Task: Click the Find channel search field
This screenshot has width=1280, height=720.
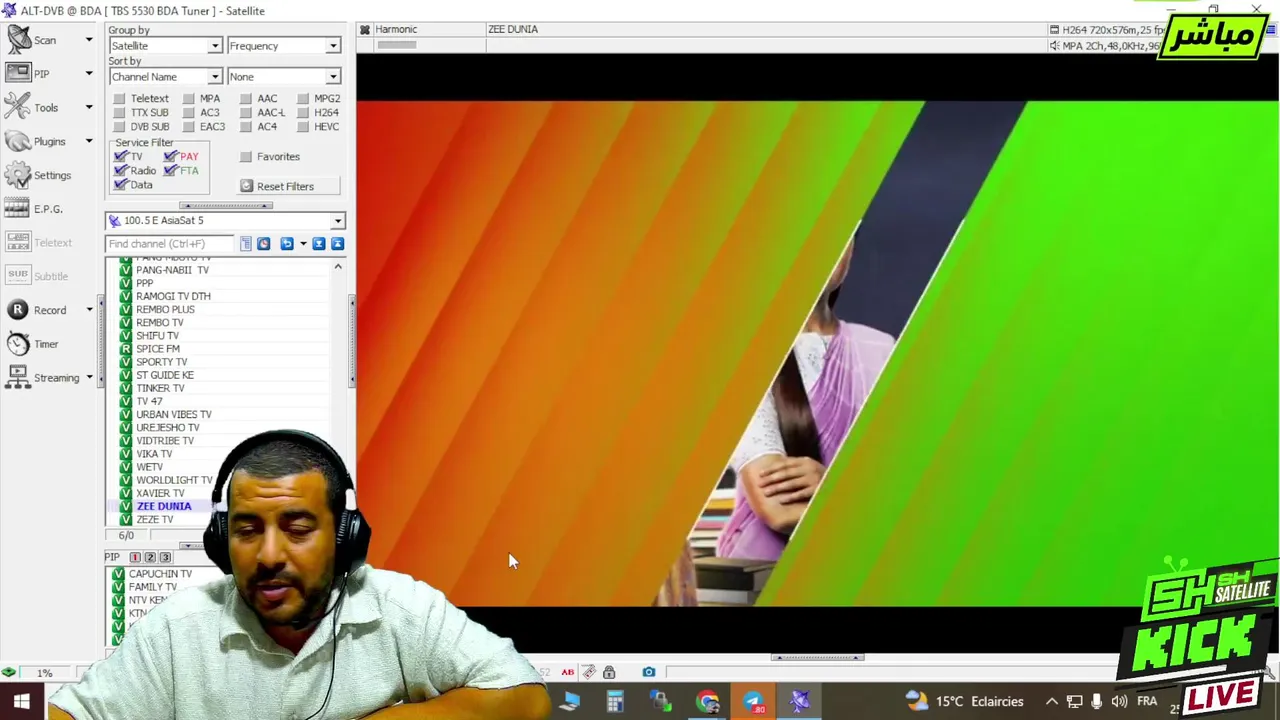Action: click(x=170, y=244)
